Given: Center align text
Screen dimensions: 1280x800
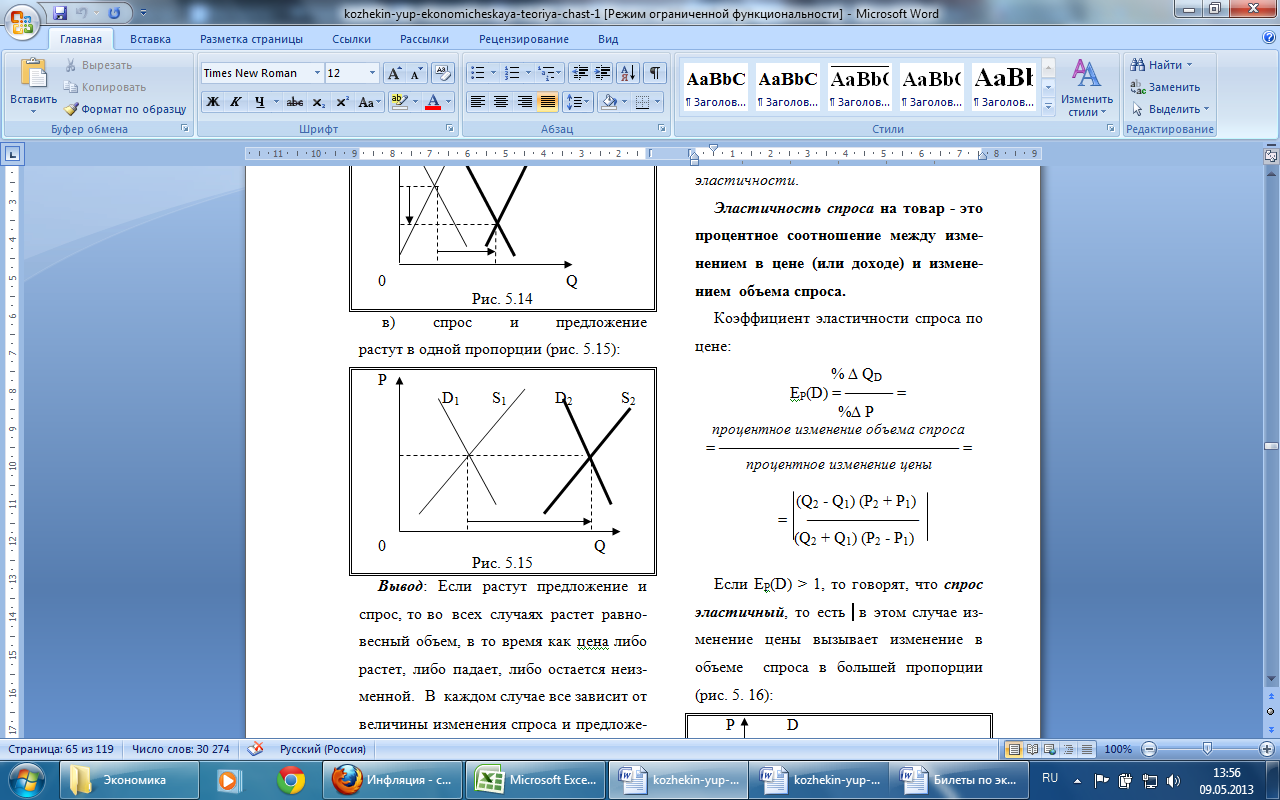Looking at the screenshot, I should pos(501,102).
